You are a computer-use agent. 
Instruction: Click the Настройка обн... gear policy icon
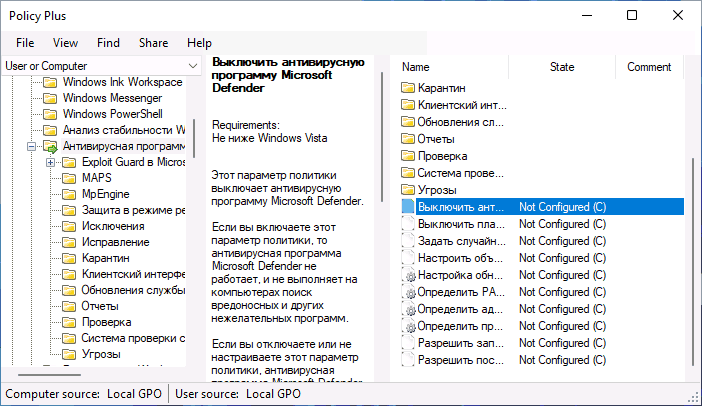tap(409, 275)
